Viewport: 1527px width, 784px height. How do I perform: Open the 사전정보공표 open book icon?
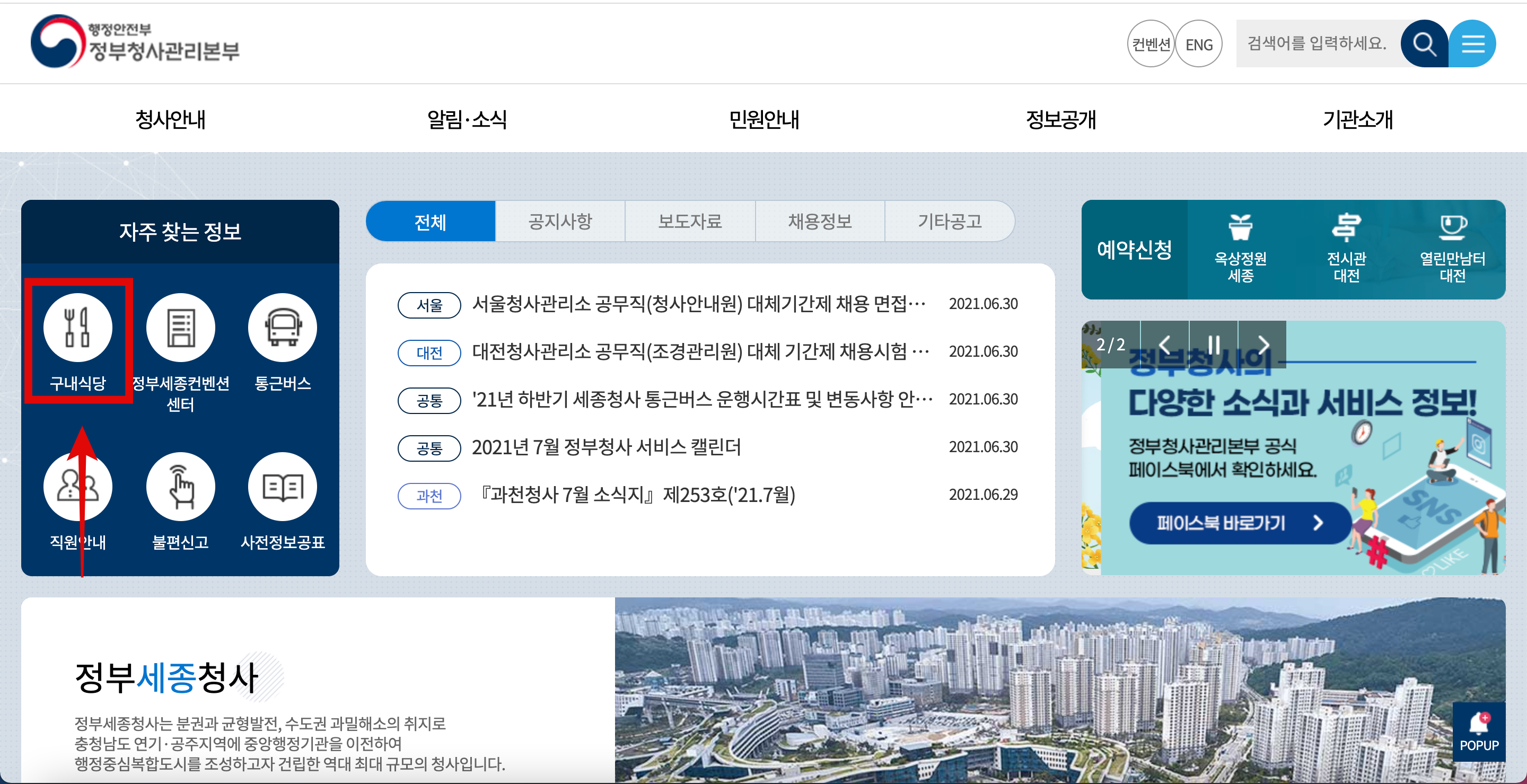[283, 487]
